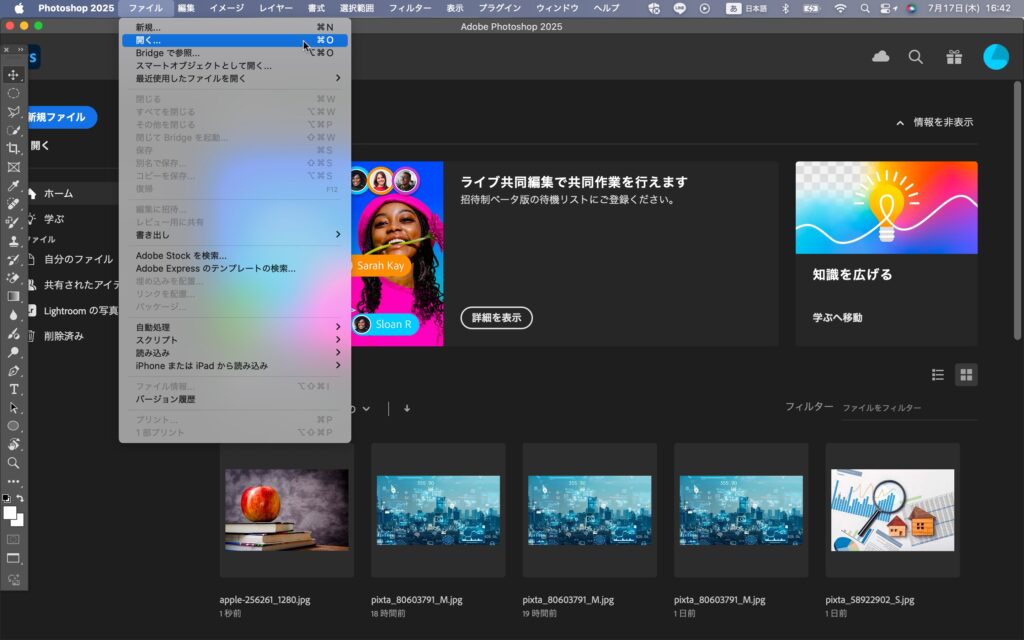Open the フィルター menu in the menu bar
Image resolution: width=1024 pixels, height=640 pixels.
[x=409, y=8]
